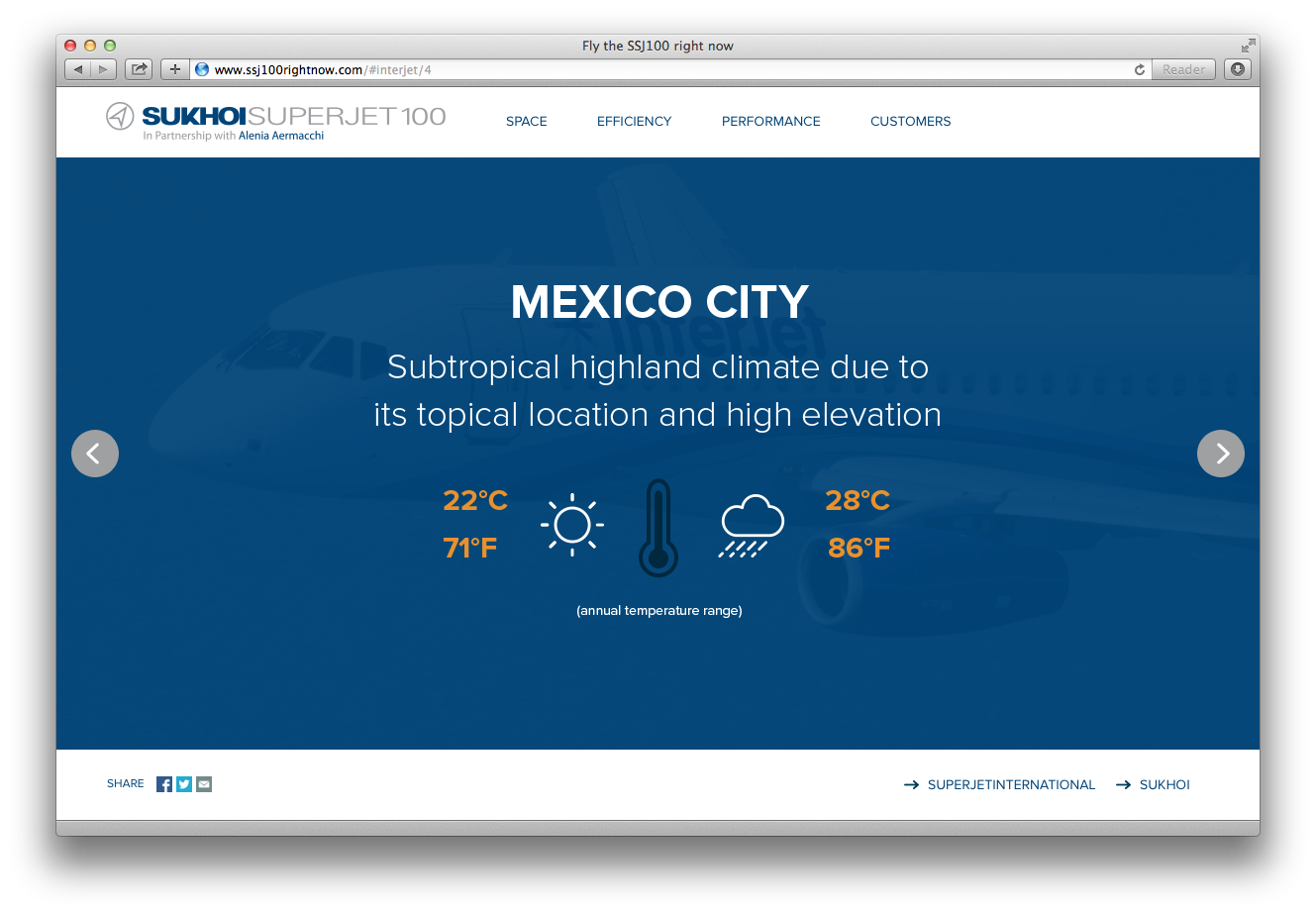Open the SPACE menu section
This screenshot has height=914, width=1316.
tap(526, 121)
